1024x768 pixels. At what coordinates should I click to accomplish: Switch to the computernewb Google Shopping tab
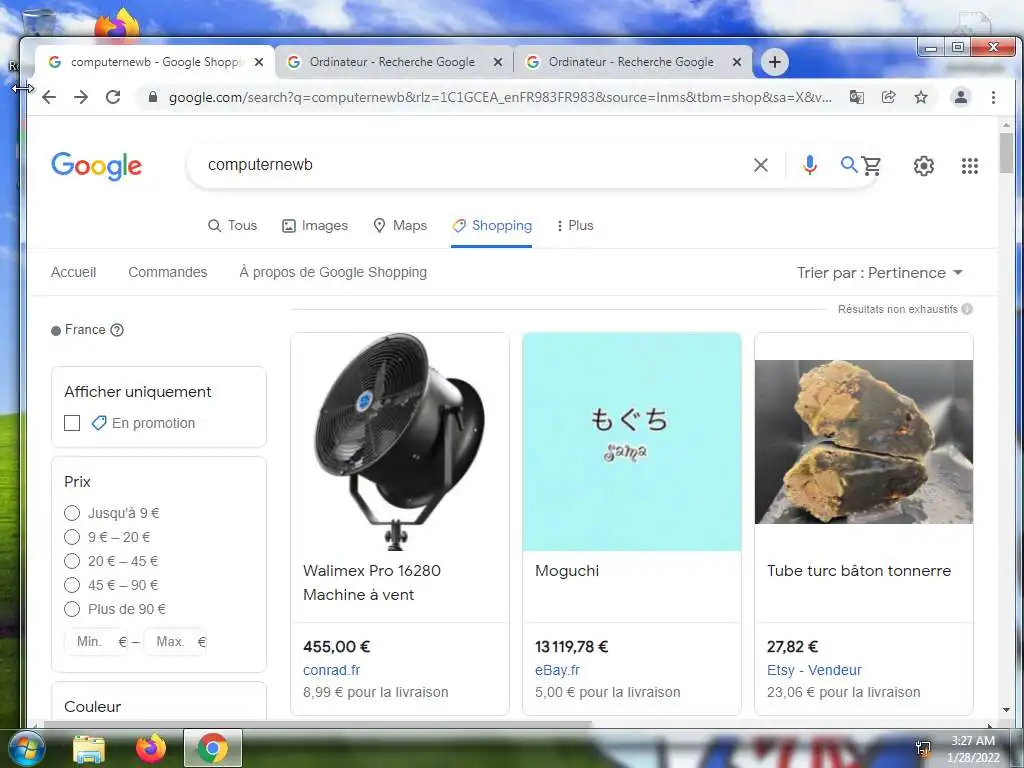154,62
